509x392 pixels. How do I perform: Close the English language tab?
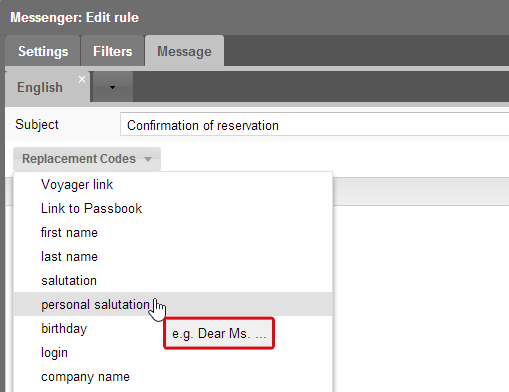tap(82, 79)
